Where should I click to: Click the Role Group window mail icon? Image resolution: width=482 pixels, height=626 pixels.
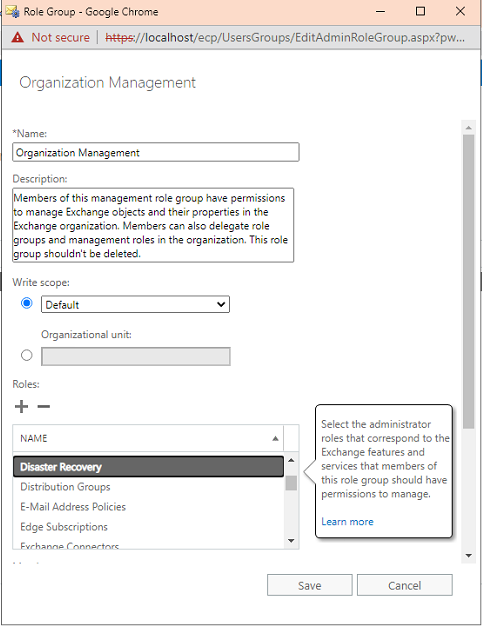pos(12,12)
